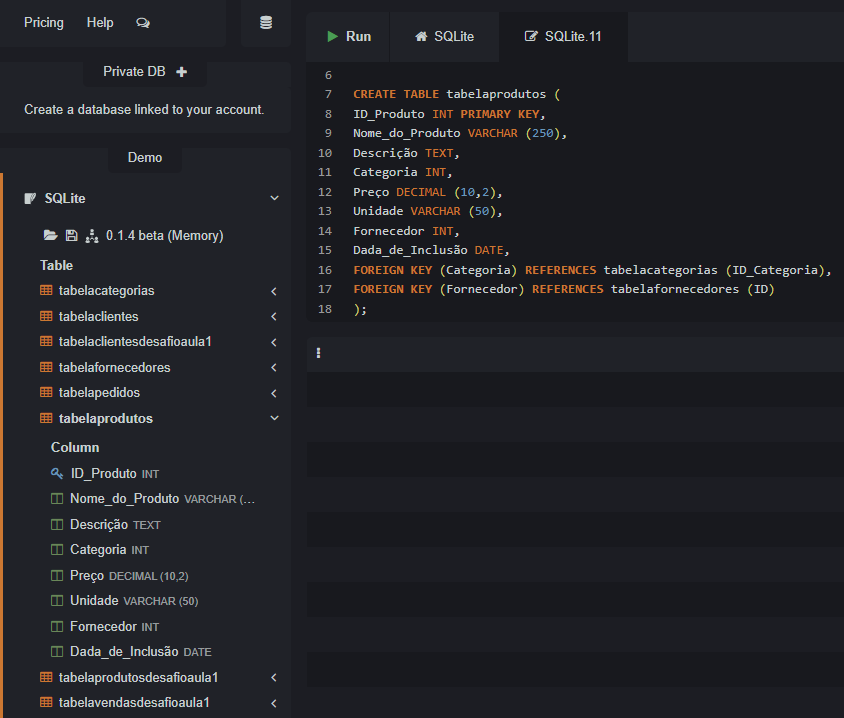Open the Private DB tab
This screenshot has height=718, width=844.
(145, 72)
